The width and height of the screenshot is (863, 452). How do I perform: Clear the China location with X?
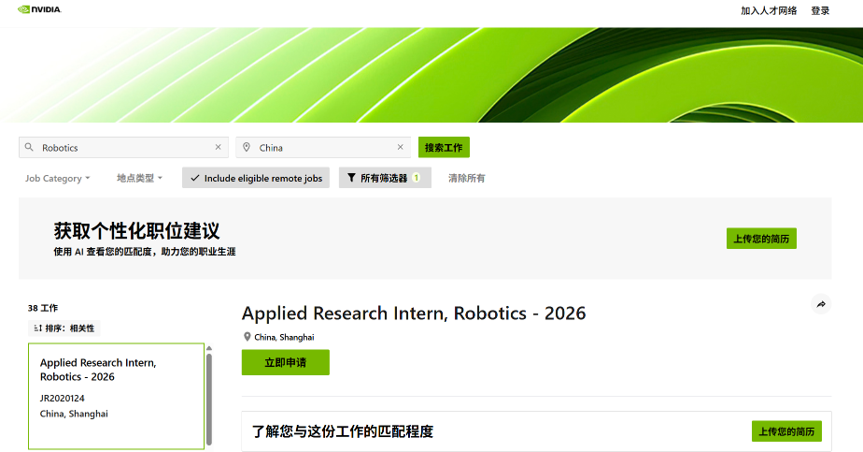400,147
